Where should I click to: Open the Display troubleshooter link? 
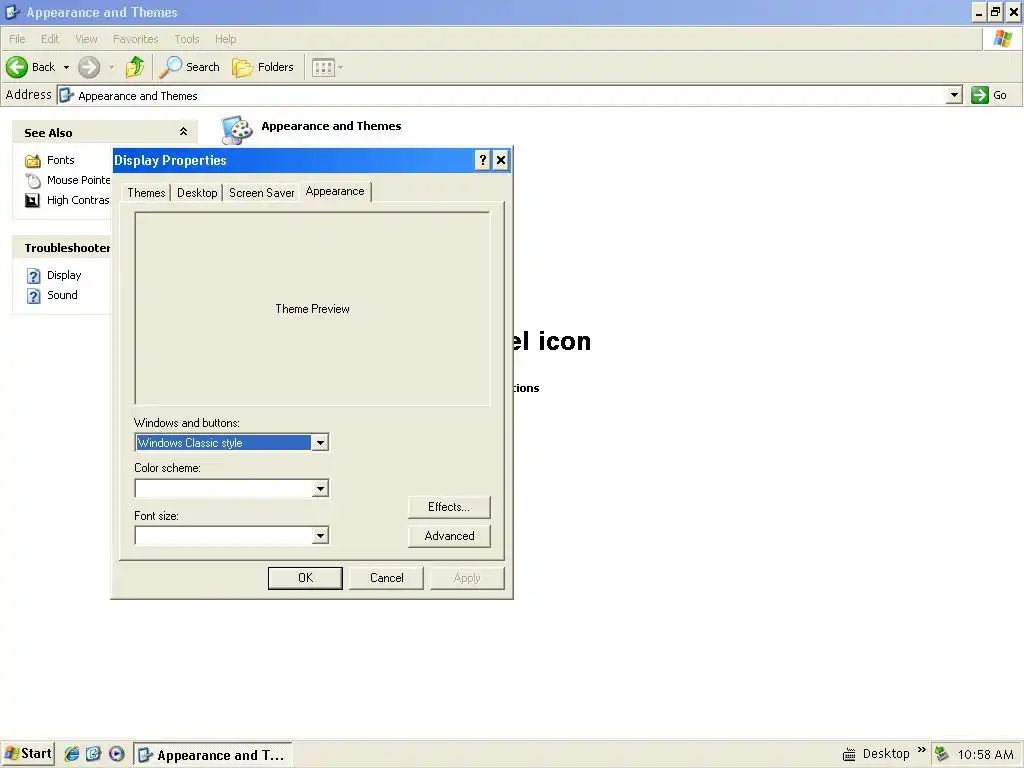point(64,275)
